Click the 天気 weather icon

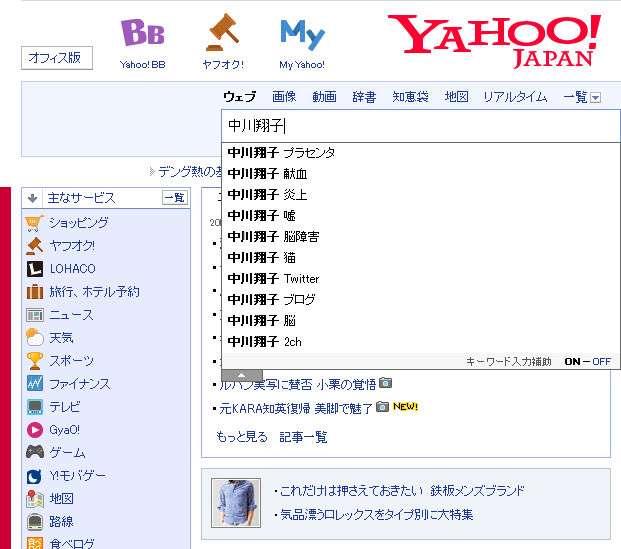34,337
